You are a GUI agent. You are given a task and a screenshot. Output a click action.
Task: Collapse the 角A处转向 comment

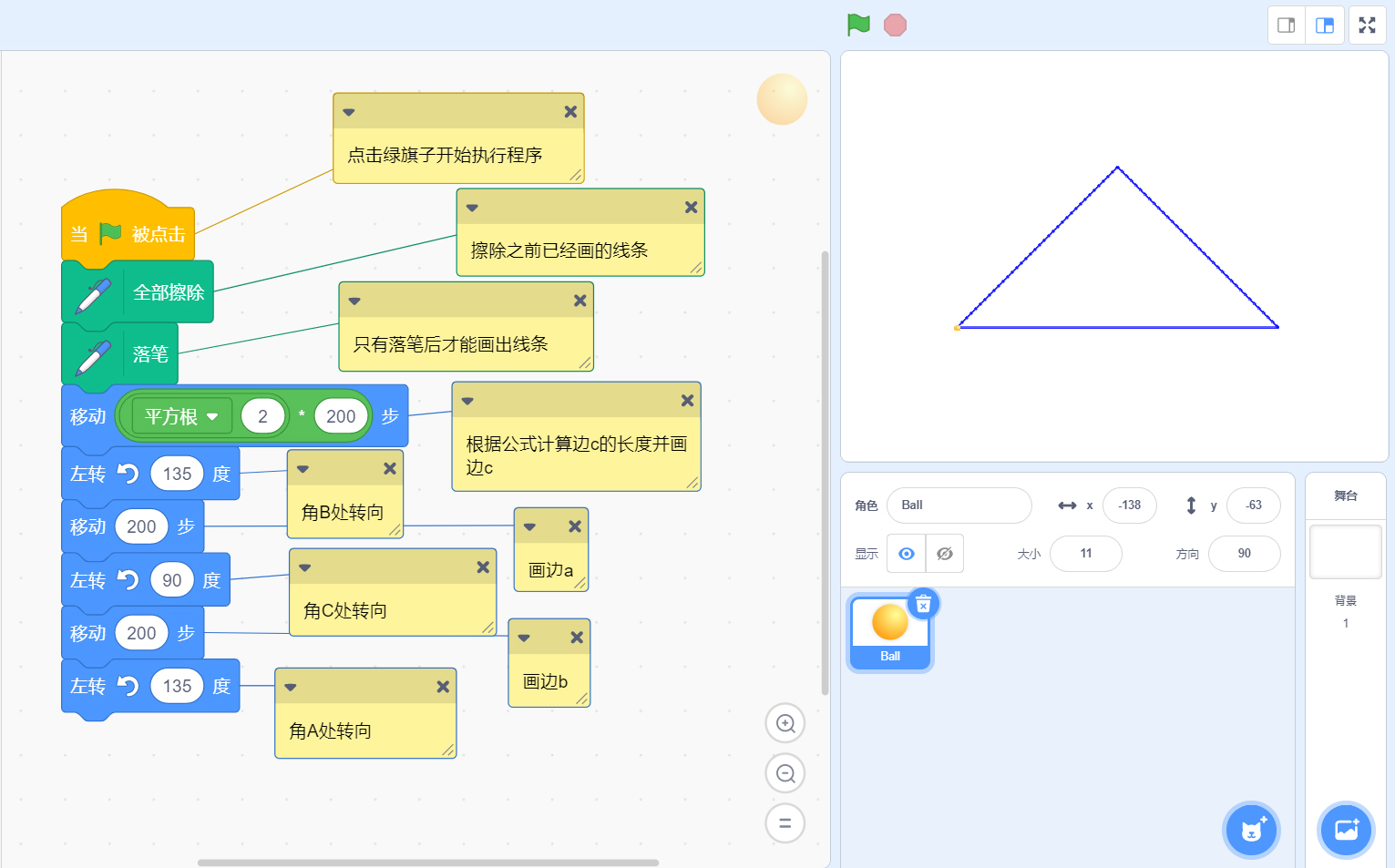pos(291,687)
